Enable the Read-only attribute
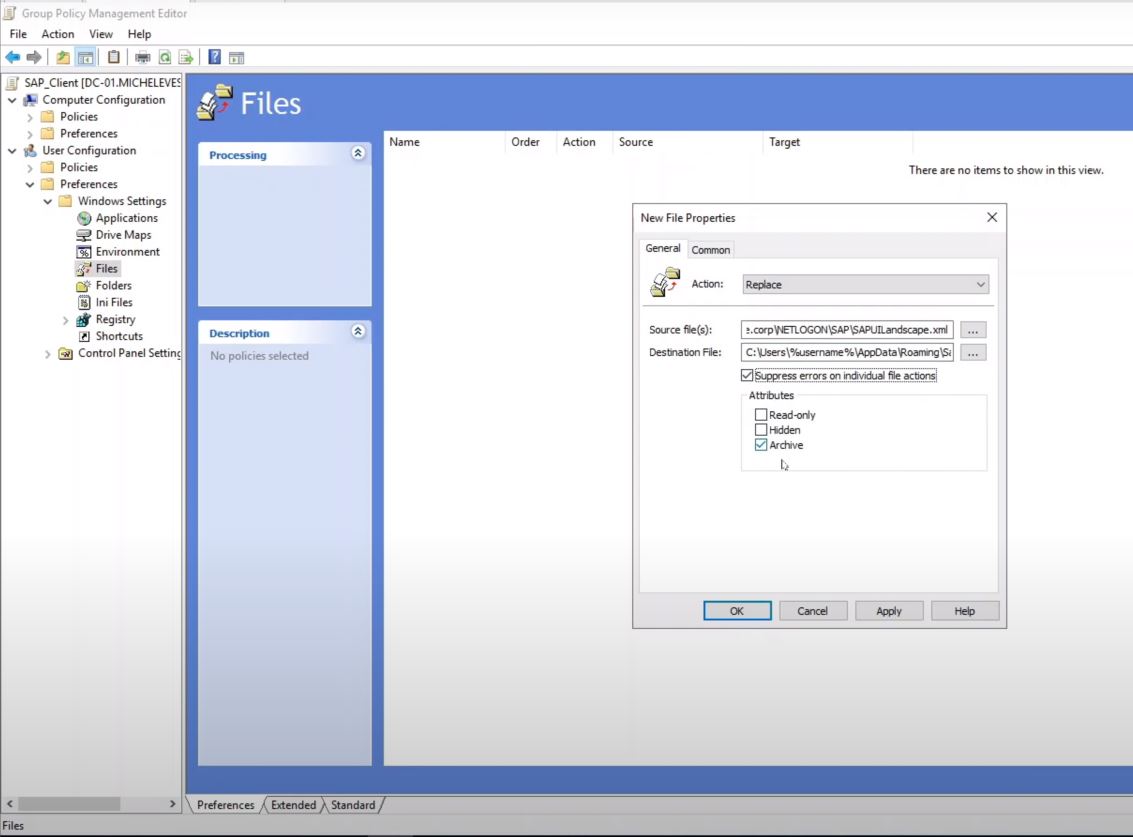 pos(761,414)
